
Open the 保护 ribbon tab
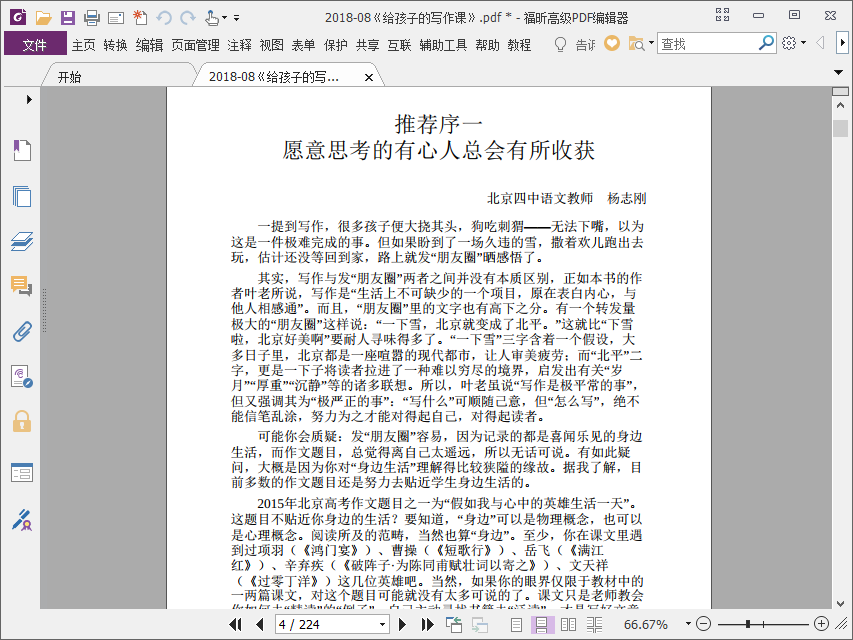click(336, 45)
